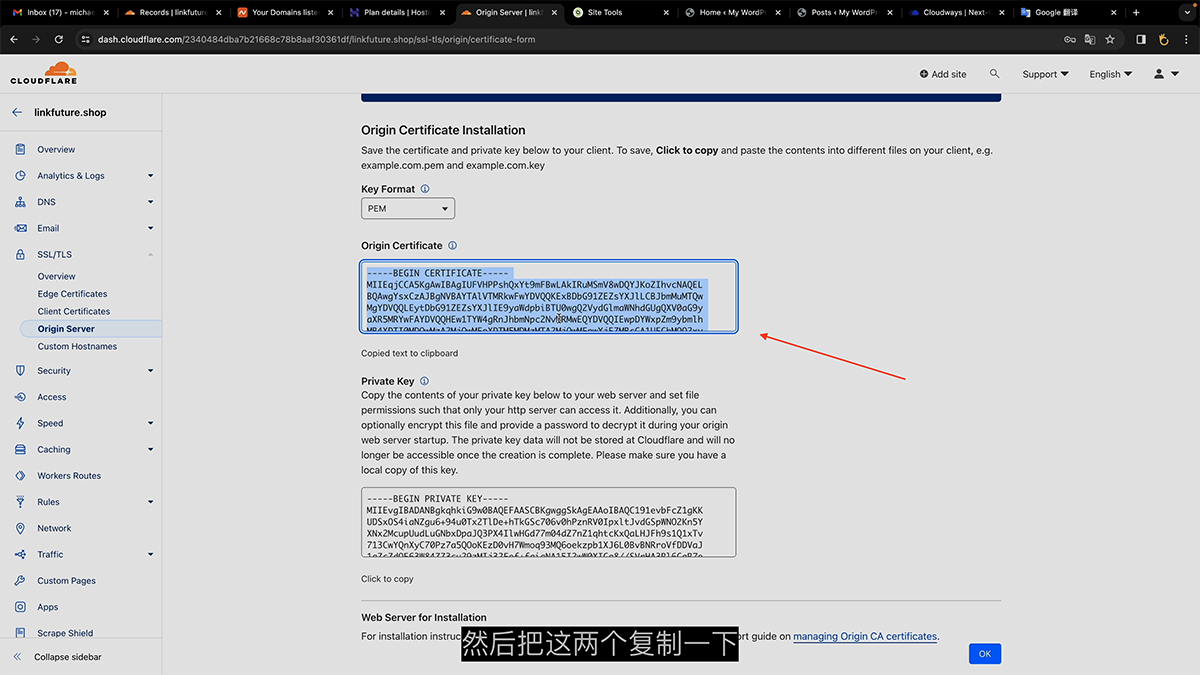This screenshot has width=1200, height=675.
Task: Click the SSL/TLS lock icon
Action: pyautogui.click(x=20, y=255)
